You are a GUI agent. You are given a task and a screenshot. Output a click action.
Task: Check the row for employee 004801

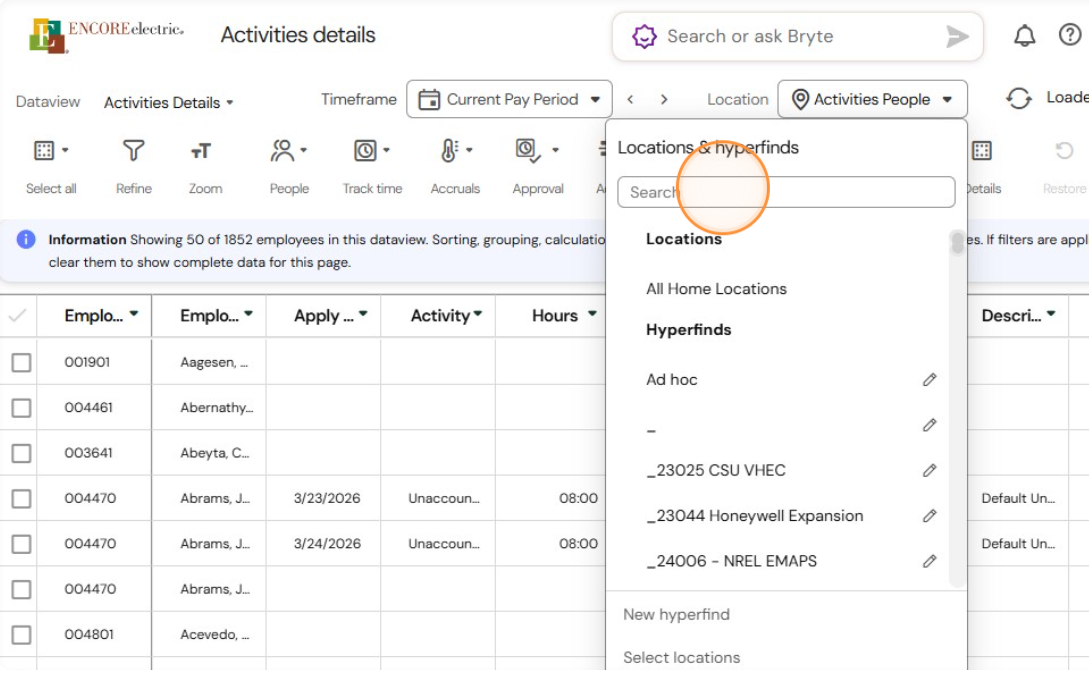tap(22, 635)
